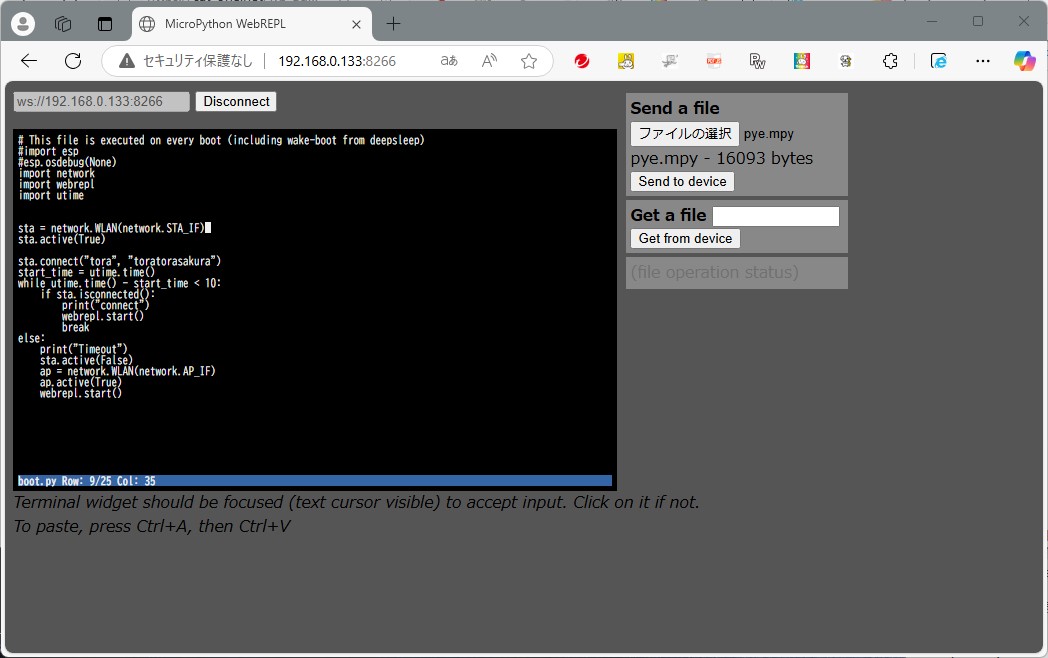1048x658 pixels.
Task: Open file picker via ファイルの選択 button
Action: click(683, 133)
